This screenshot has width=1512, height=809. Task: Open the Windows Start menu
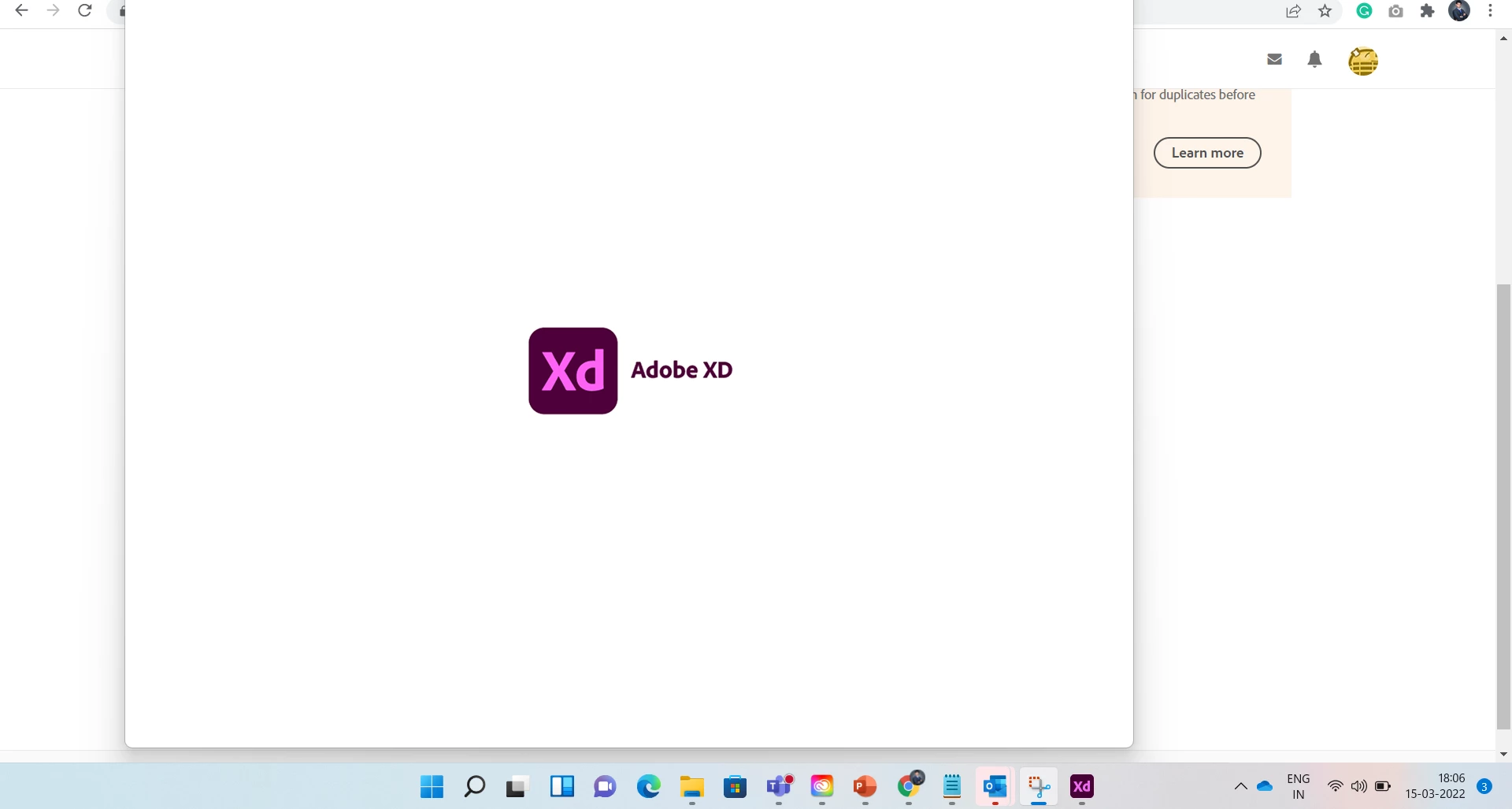coord(432,786)
